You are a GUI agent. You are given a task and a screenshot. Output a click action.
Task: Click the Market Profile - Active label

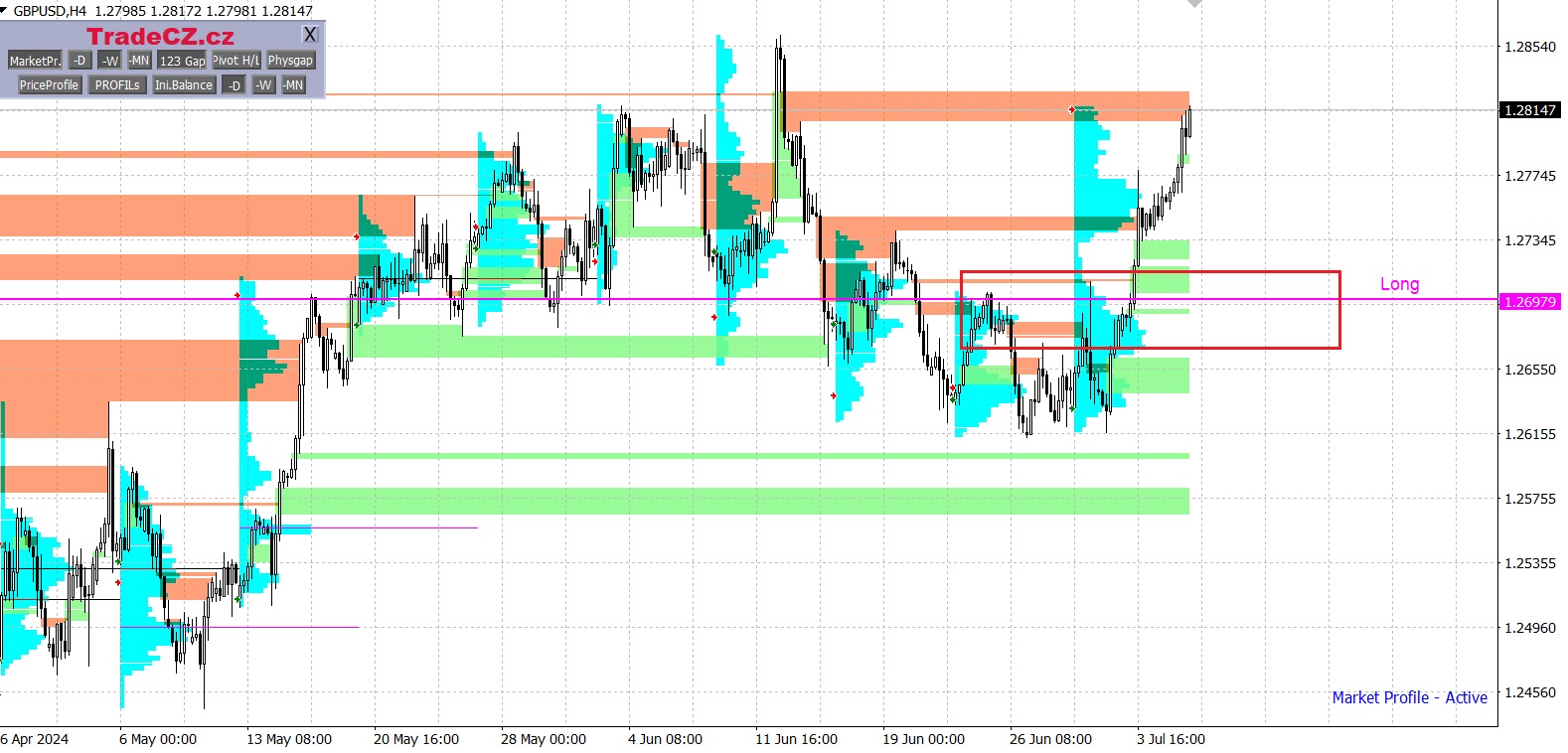click(1409, 697)
